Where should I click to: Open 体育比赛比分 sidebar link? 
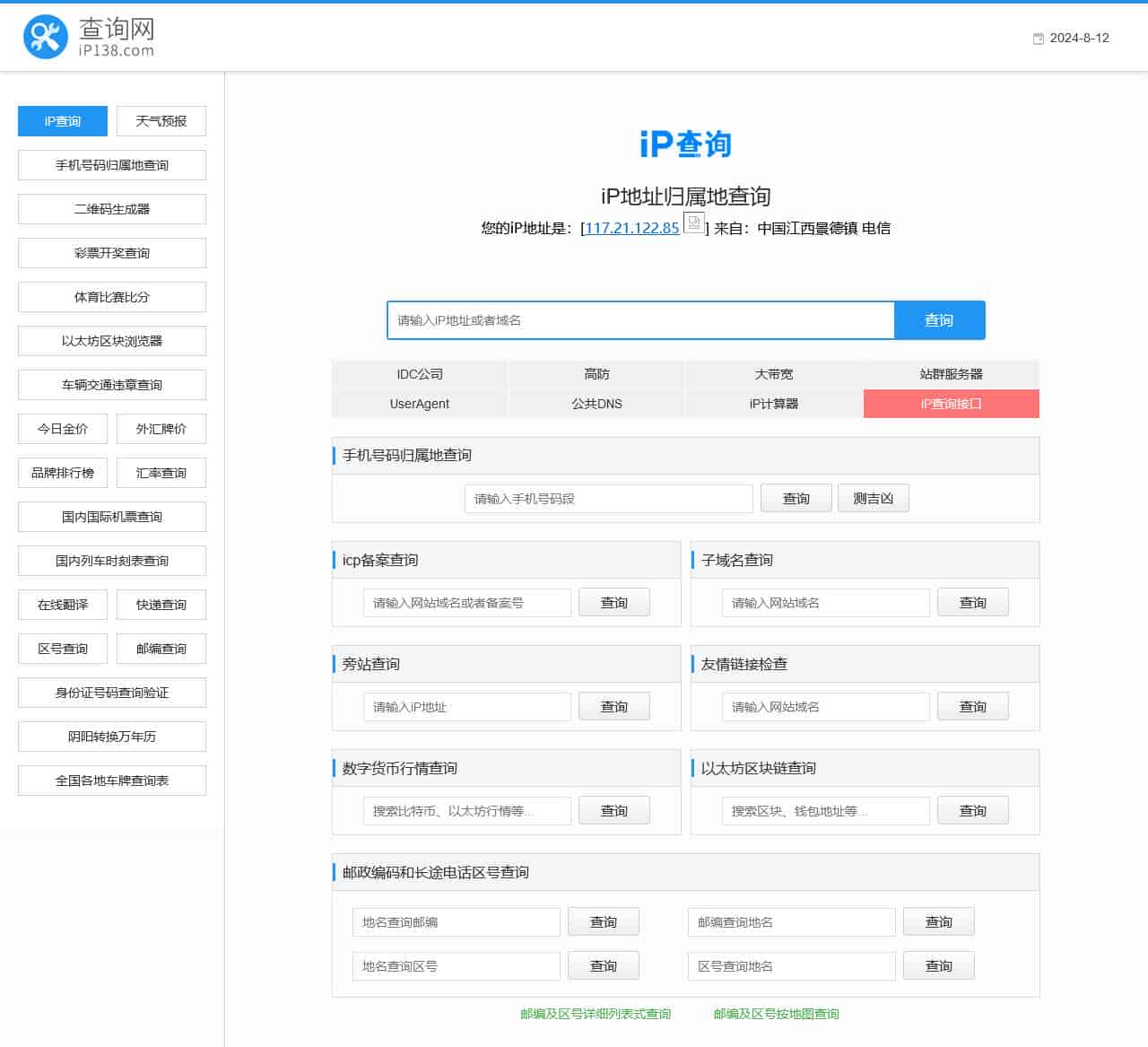tap(112, 297)
